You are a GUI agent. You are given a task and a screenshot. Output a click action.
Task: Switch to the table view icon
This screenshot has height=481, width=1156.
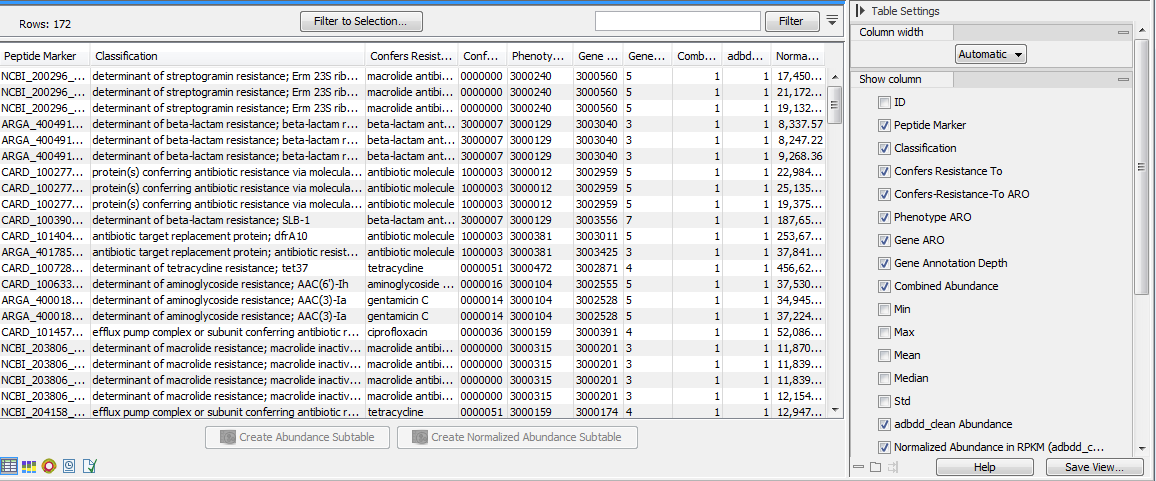(9, 466)
